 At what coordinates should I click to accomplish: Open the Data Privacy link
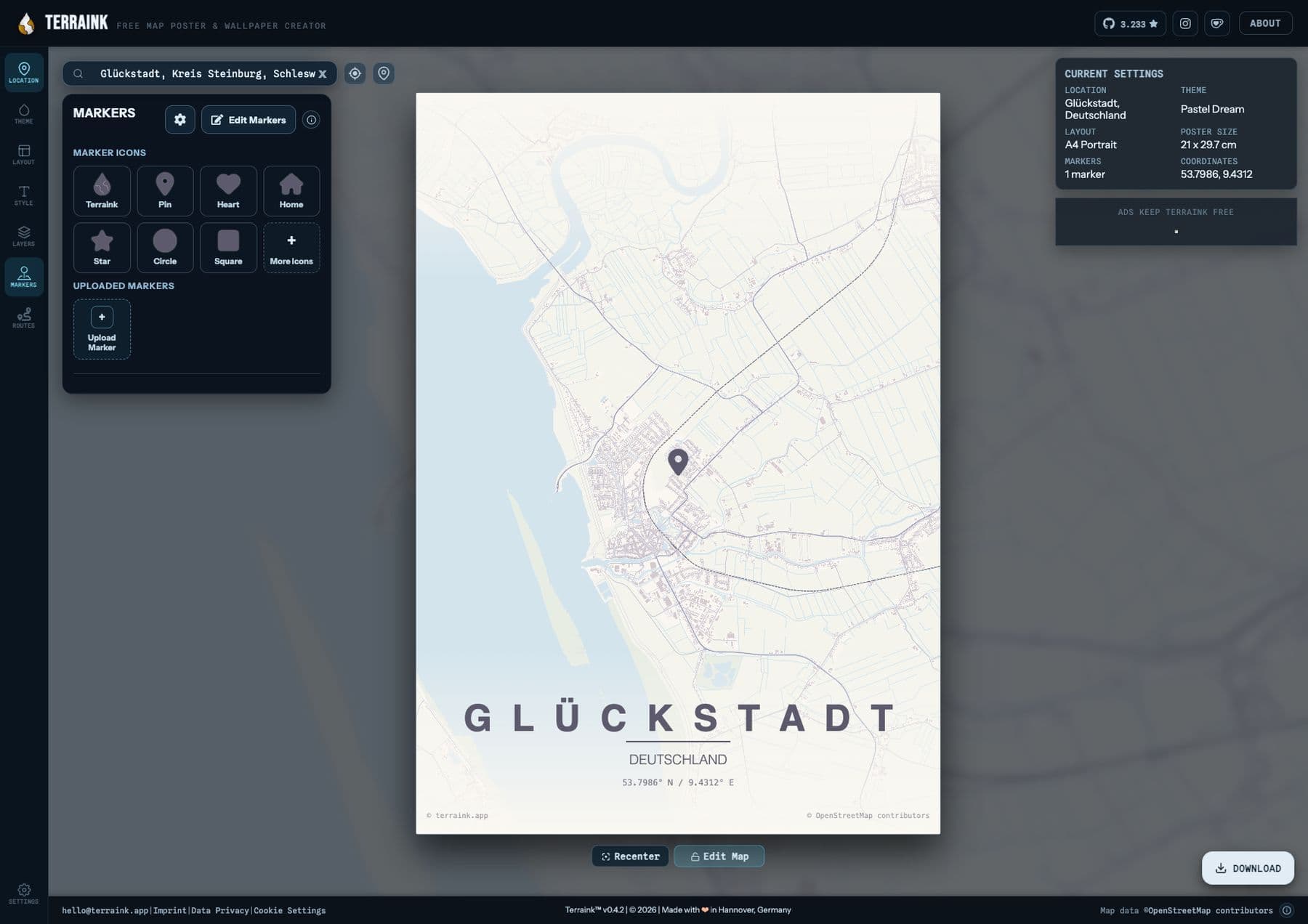click(x=220, y=910)
